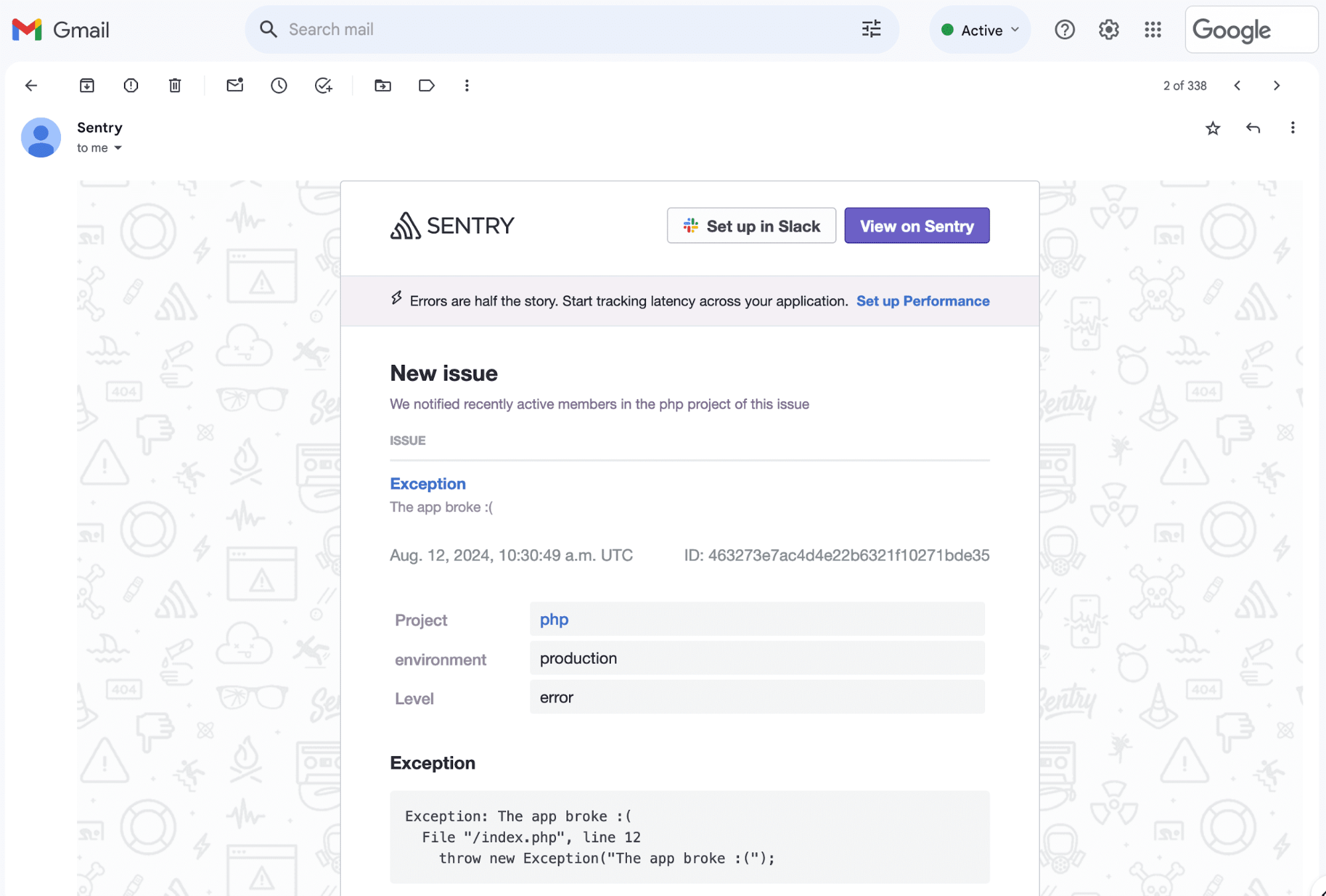1326x896 pixels.
Task: Click the View on Sentry button
Action: tap(917, 226)
